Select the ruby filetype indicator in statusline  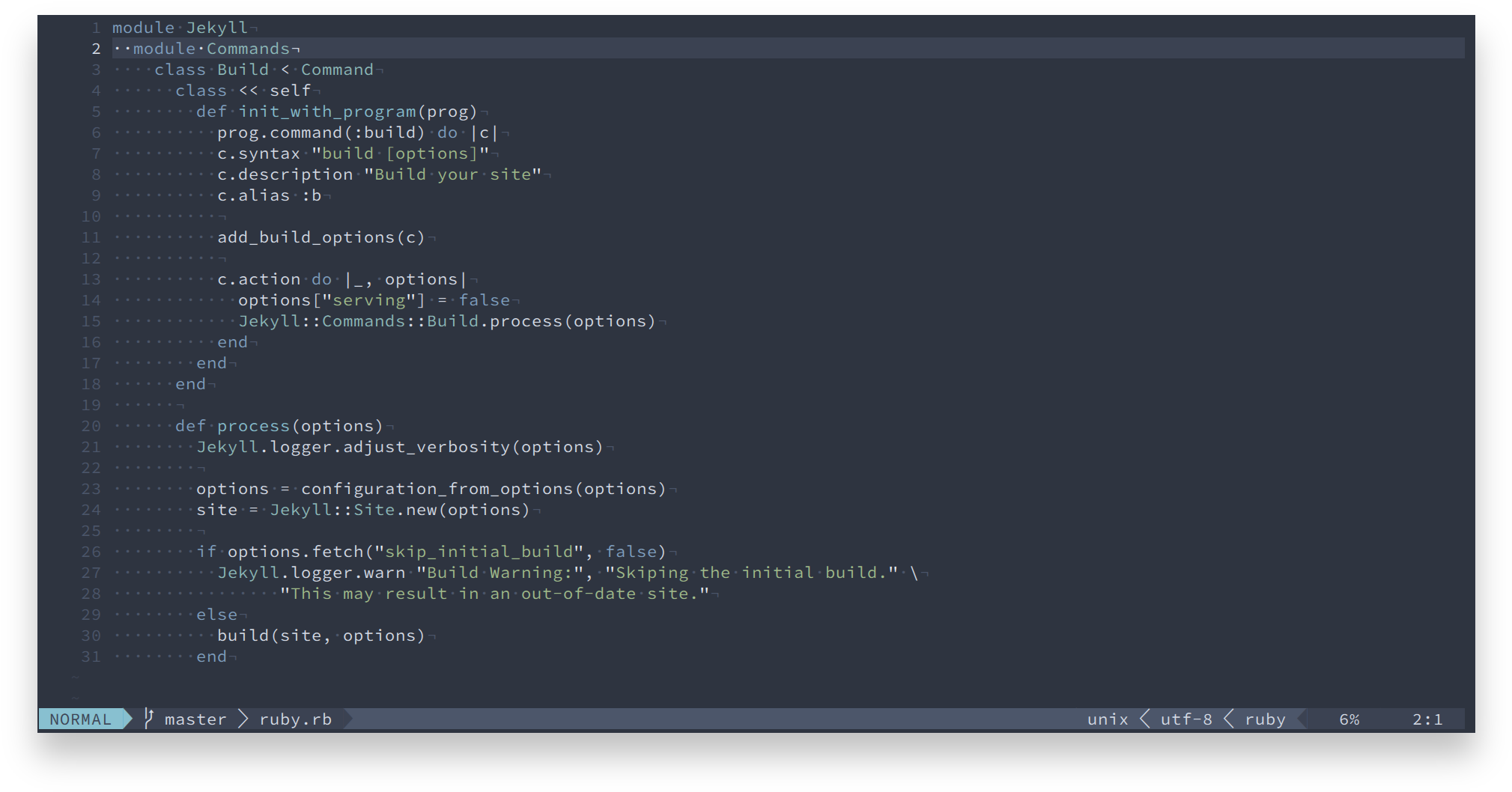tap(1265, 719)
